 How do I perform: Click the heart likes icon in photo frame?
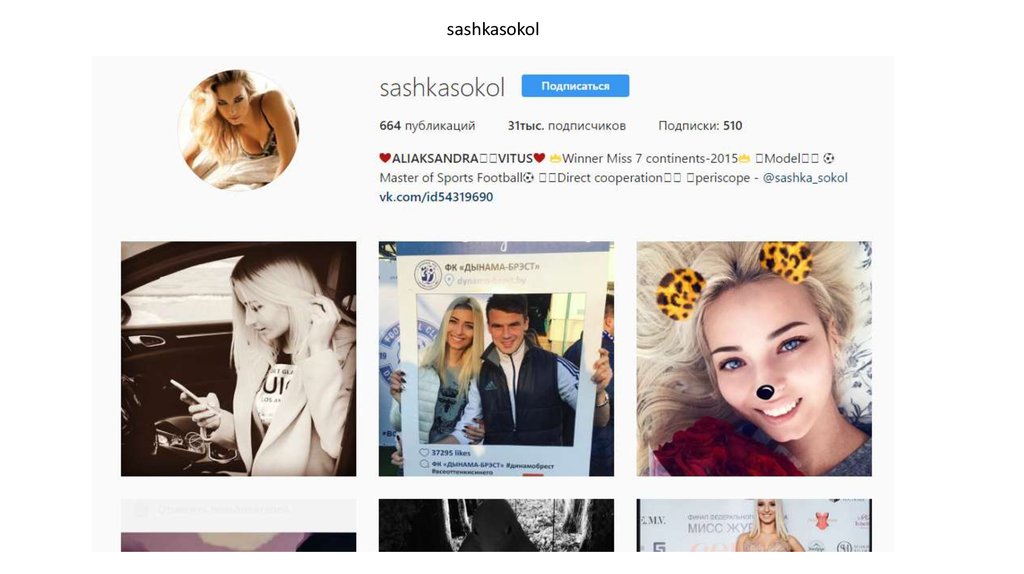pyautogui.click(x=424, y=453)
